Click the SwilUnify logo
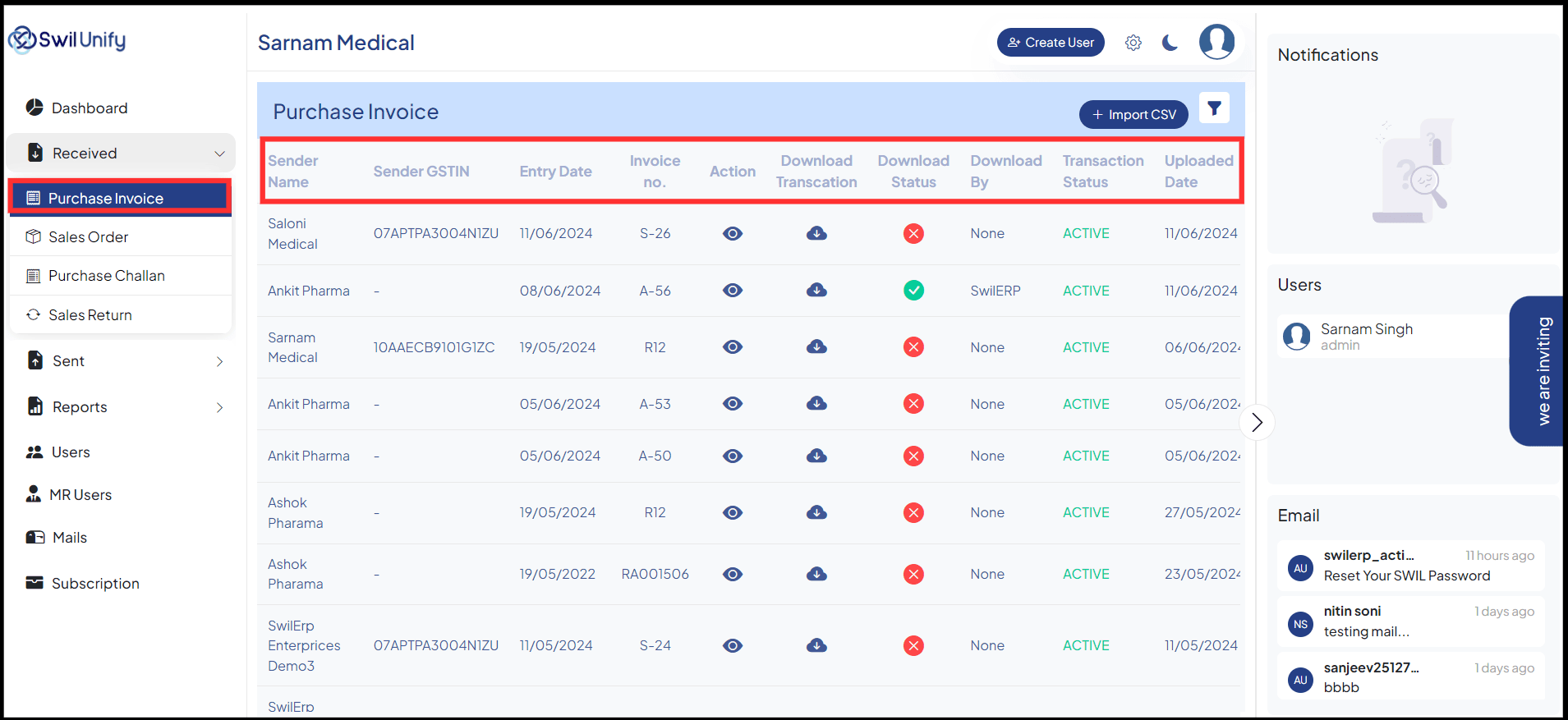 (67, 39)
